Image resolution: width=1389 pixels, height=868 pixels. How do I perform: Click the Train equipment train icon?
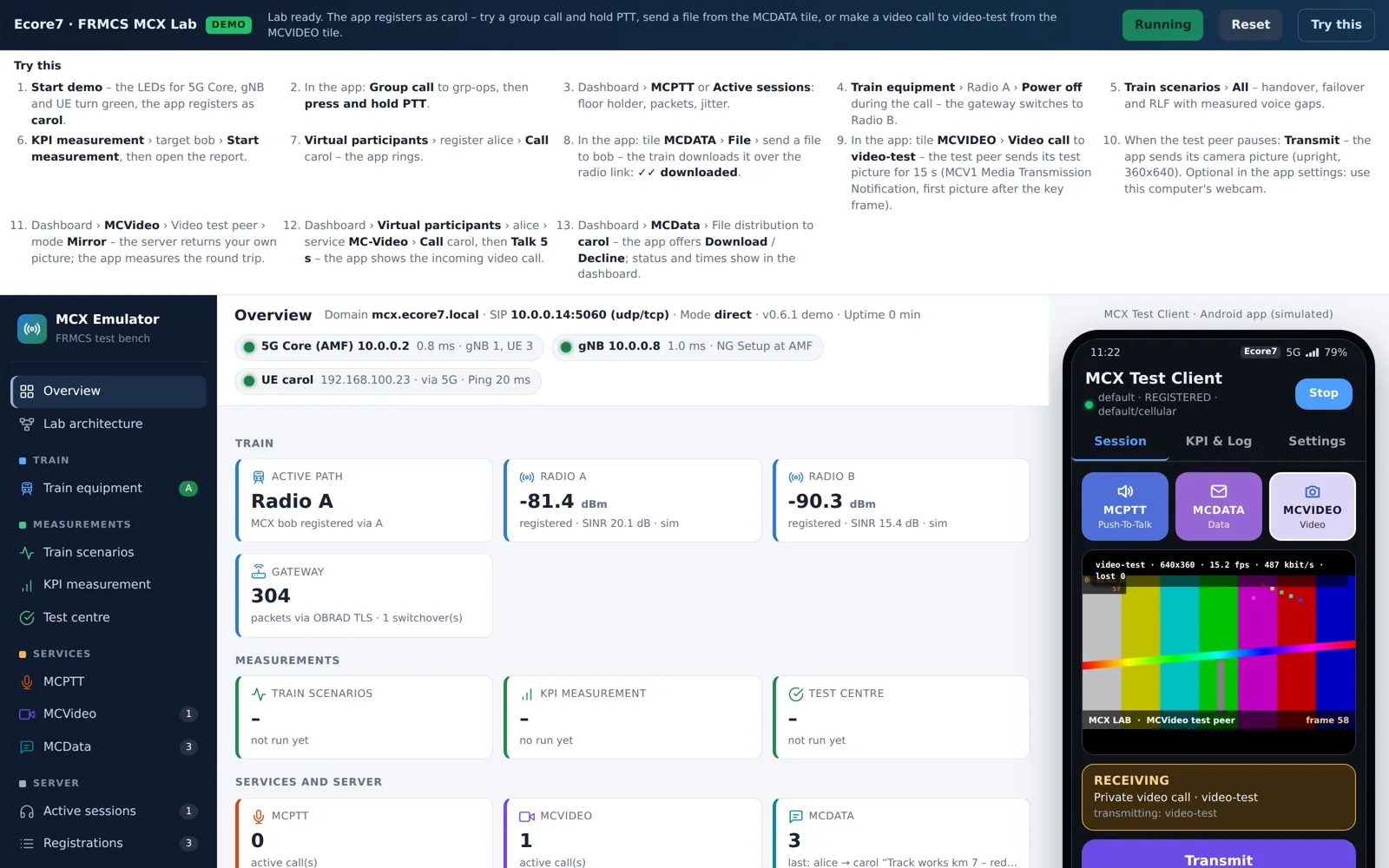pyautogui.click(x=27, y=489)
